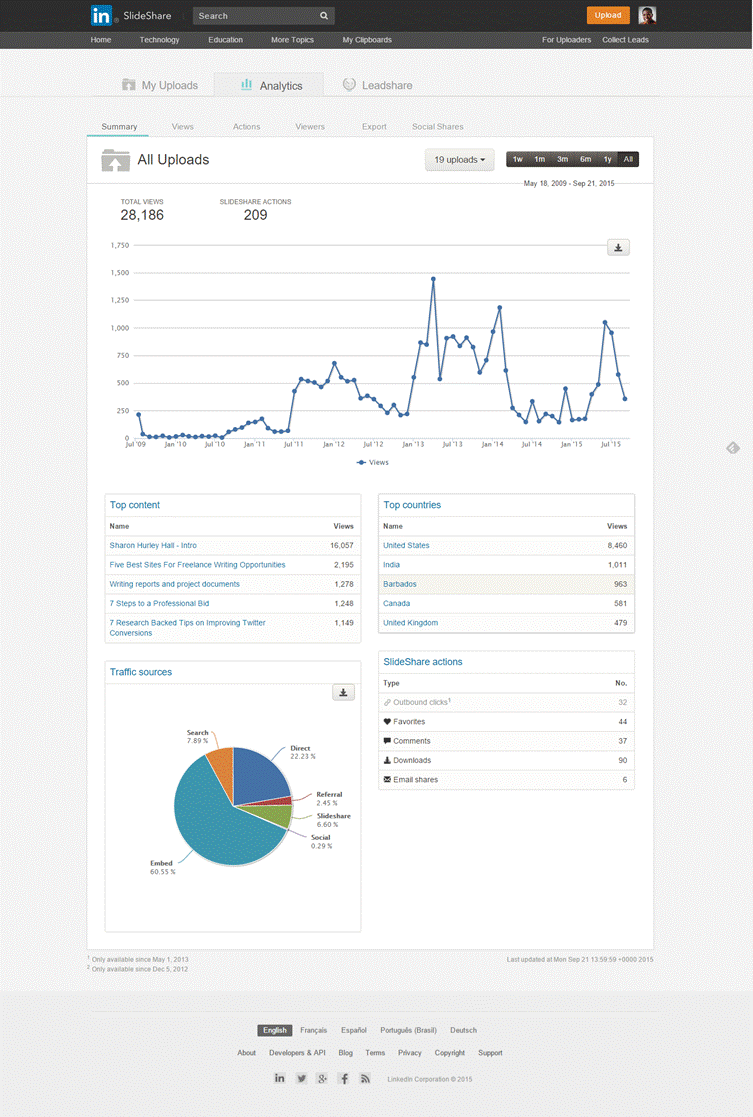Open the Social Shares tab
This screenshot has height=1117, width=753.
point(437,127)
